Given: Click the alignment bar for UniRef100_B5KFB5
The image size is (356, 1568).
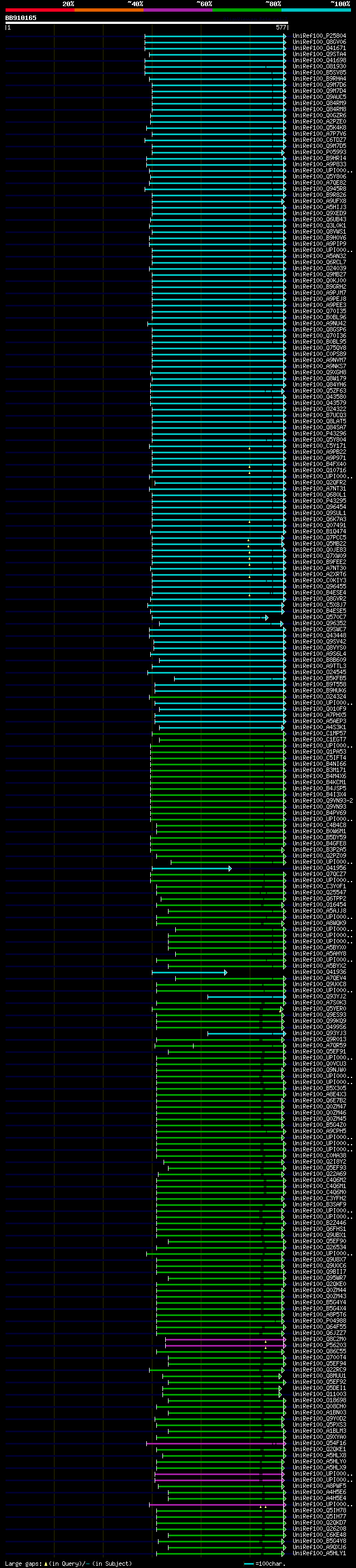Looking at the screenshot, I should coord(230,678).
